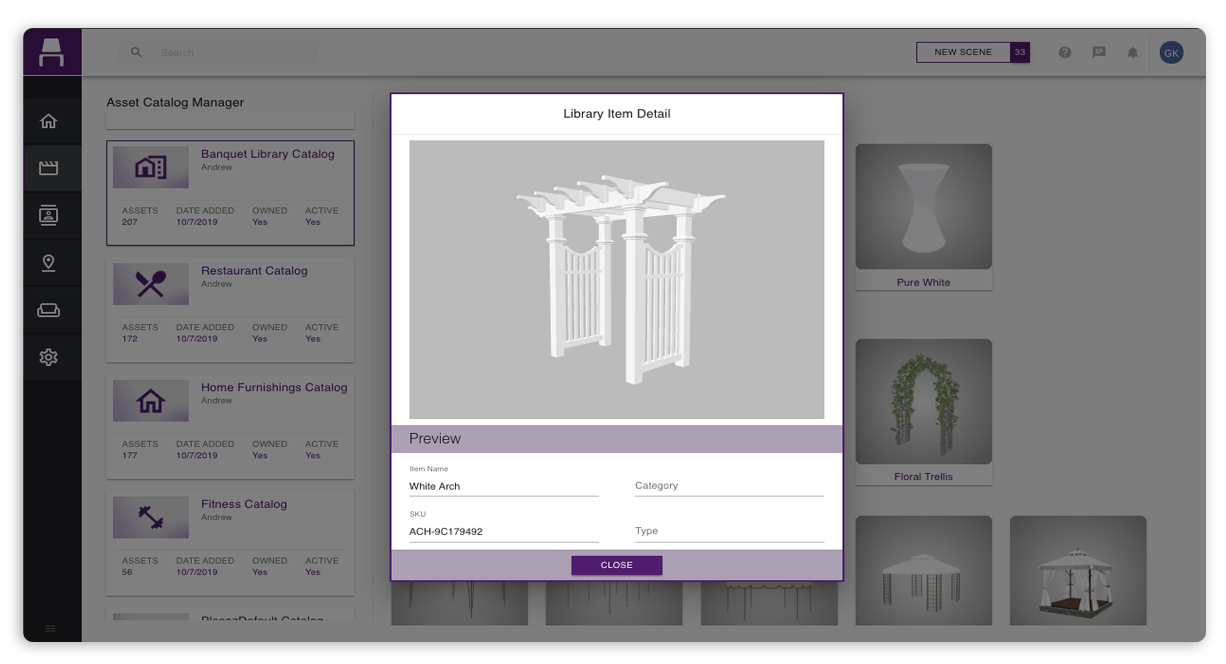Open the chat messages icon

(1099, 52)
